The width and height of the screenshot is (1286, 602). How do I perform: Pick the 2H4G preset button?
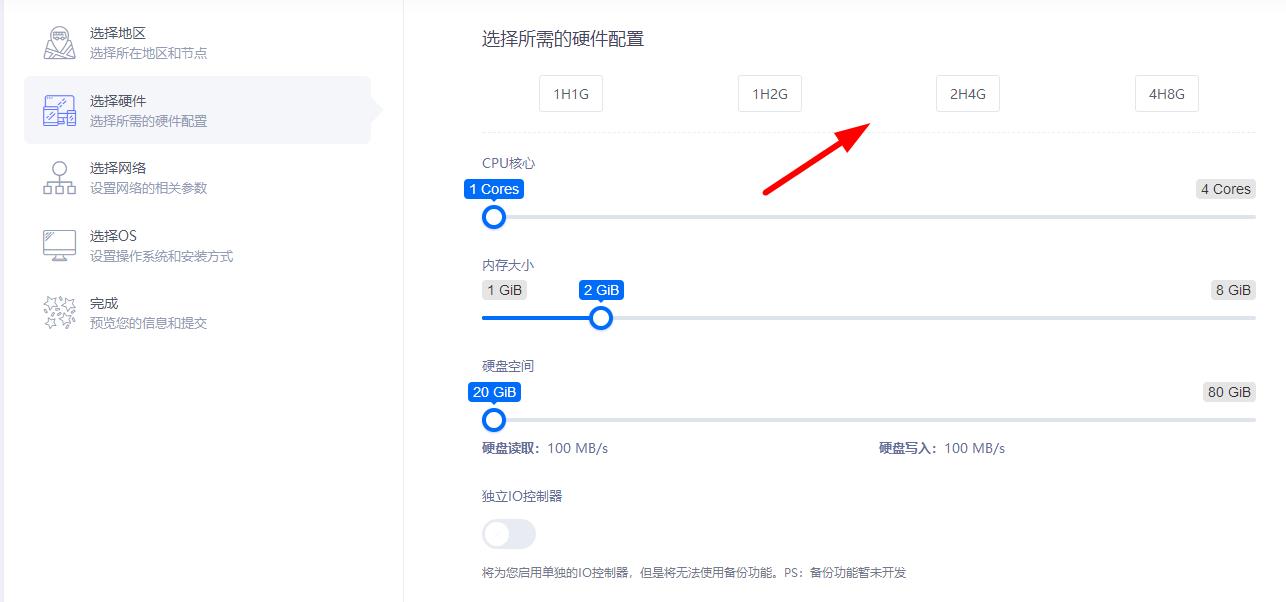(967, 94)
